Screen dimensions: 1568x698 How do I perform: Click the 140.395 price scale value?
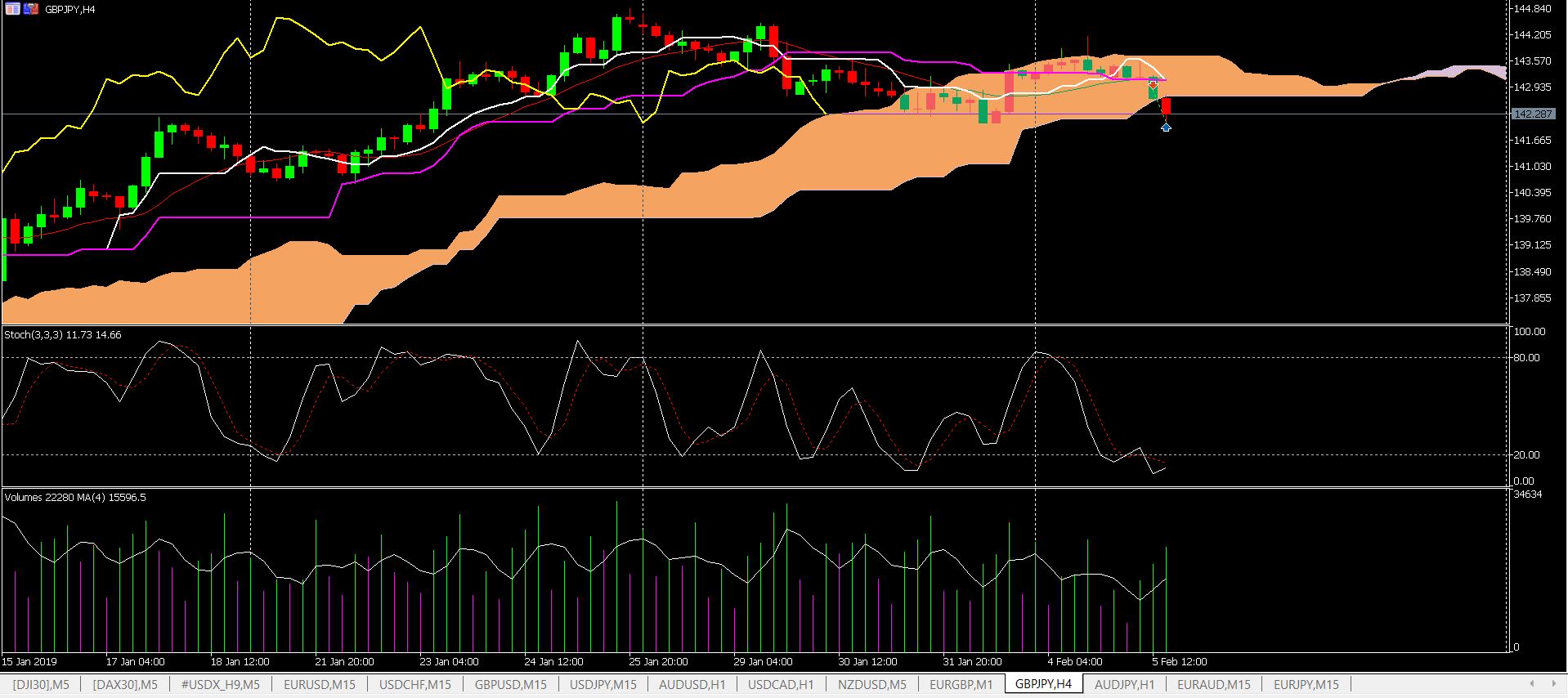tap(1532, 193)
